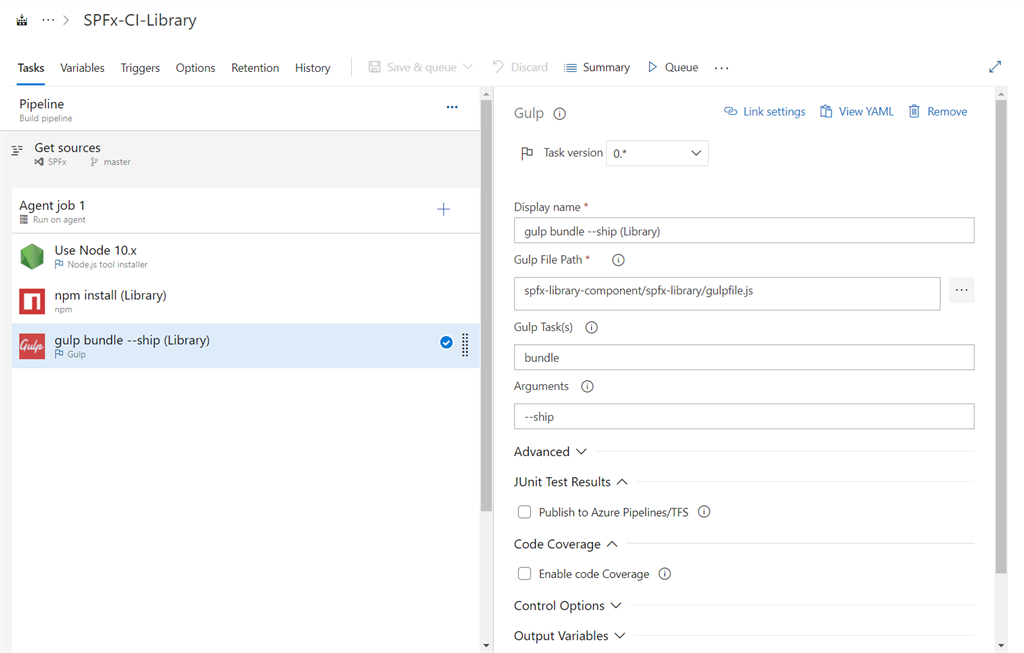1024x653 pixels.
Task: Enable Publish to Azure Pipelines/TFS checkbox
Action: click(525, 512)
